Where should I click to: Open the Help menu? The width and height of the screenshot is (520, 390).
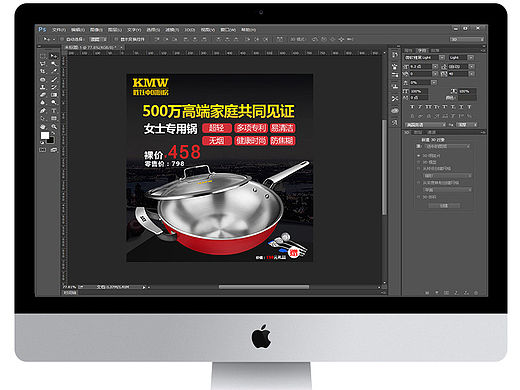248,30
